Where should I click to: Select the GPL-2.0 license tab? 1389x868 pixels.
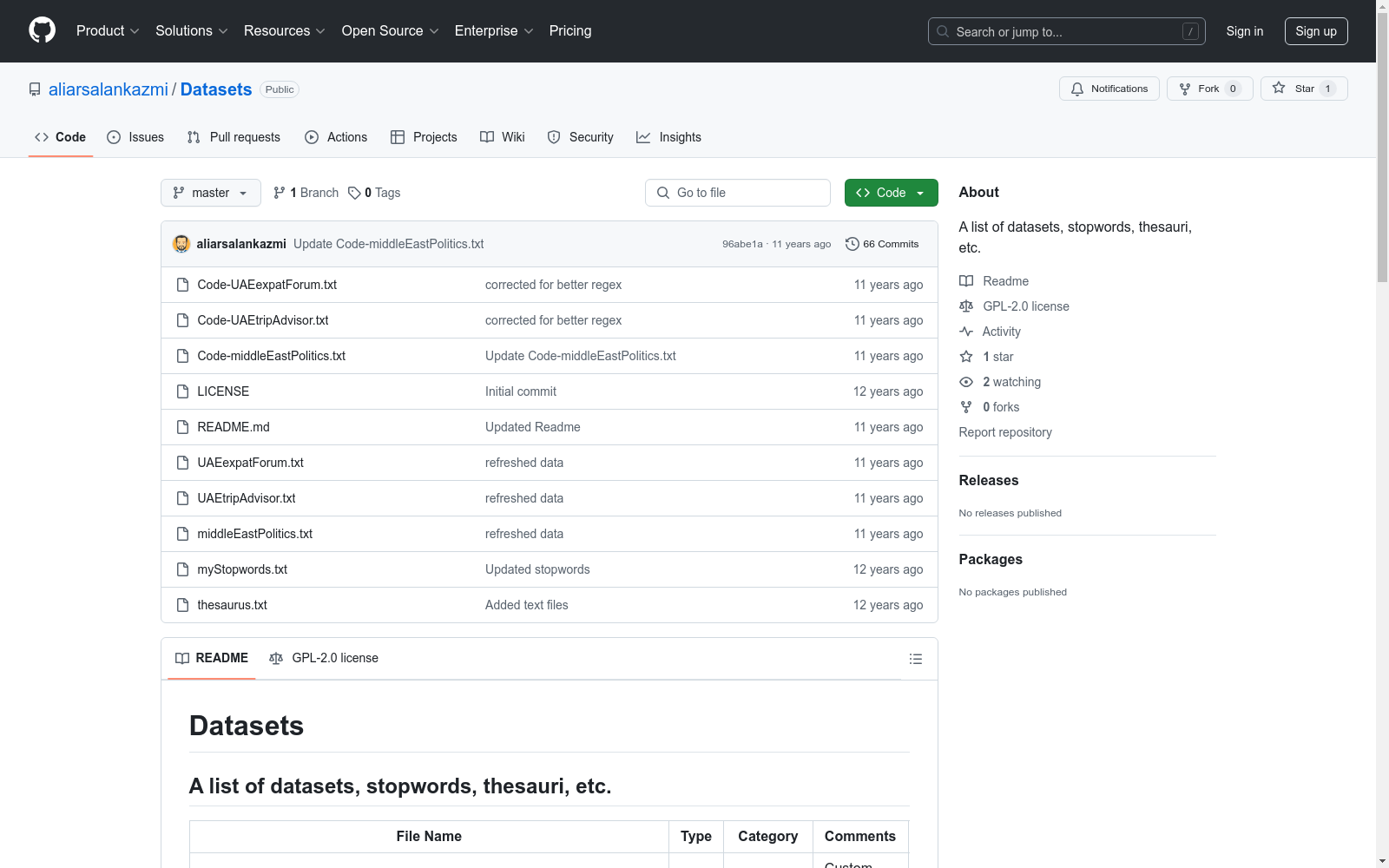coord(324,658)
